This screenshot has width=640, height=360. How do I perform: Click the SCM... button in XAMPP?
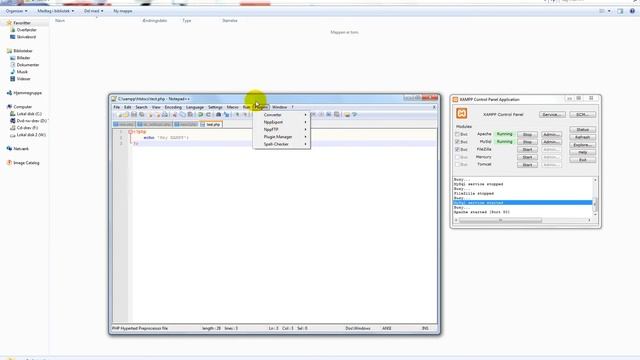[x=582, y=115]
